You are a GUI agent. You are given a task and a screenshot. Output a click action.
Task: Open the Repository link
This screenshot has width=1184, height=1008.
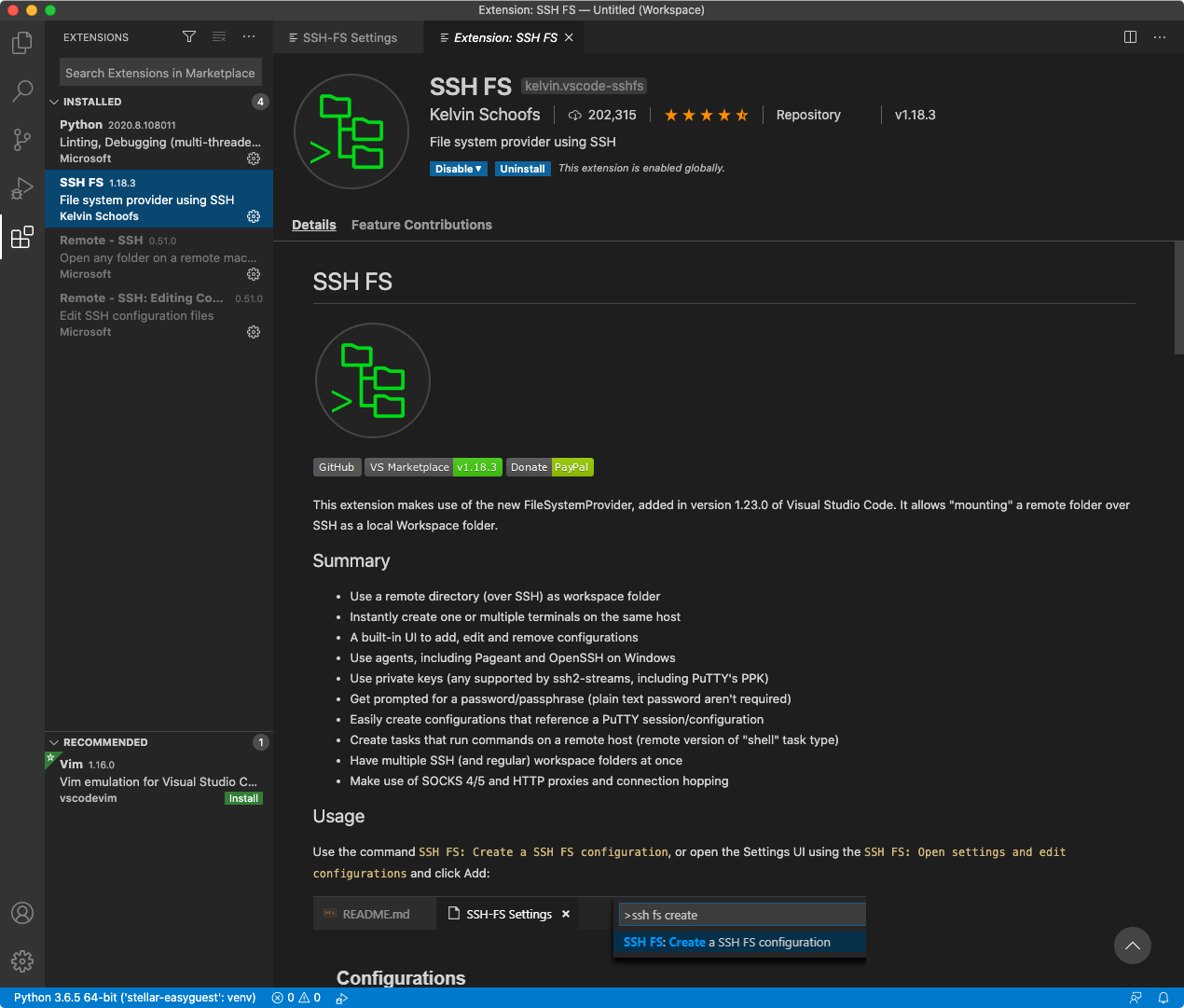[x=808, y=115]
